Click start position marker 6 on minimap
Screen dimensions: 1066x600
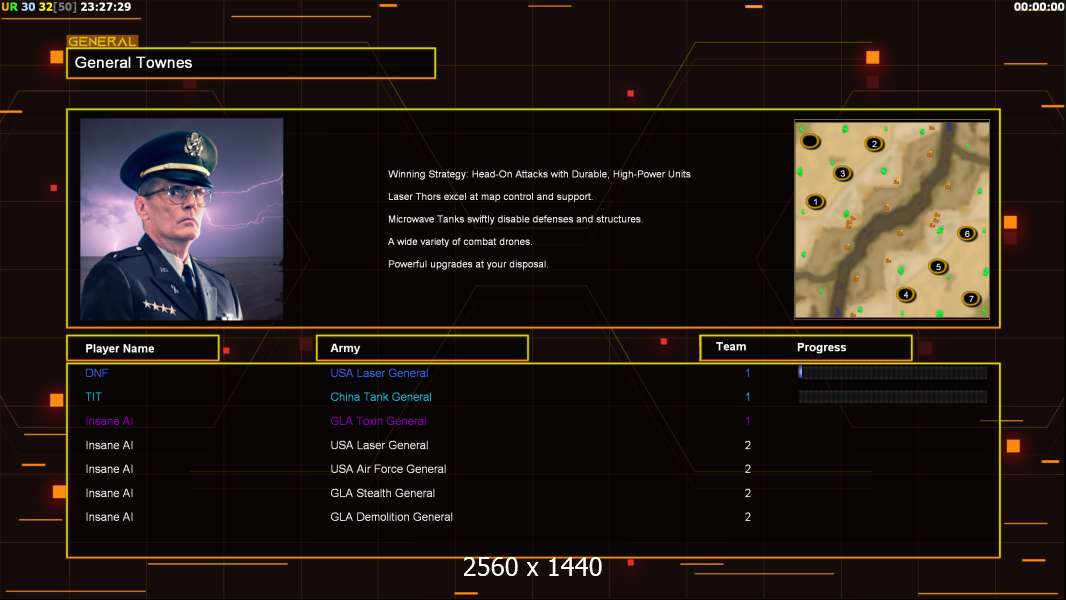967,234
